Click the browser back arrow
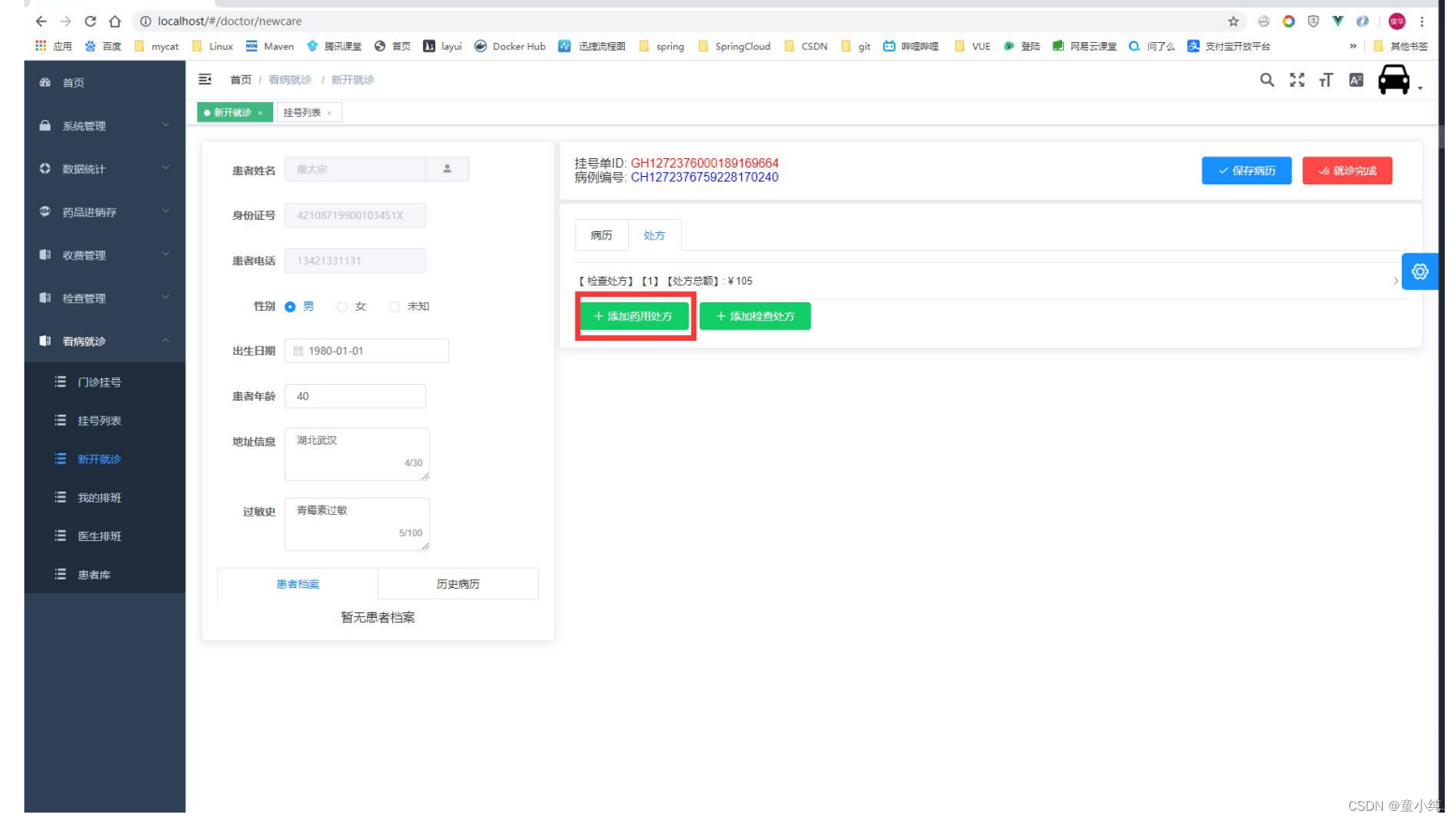This screenshot has width=1456, height=821. pyautogui.click(x=41, y=21)
